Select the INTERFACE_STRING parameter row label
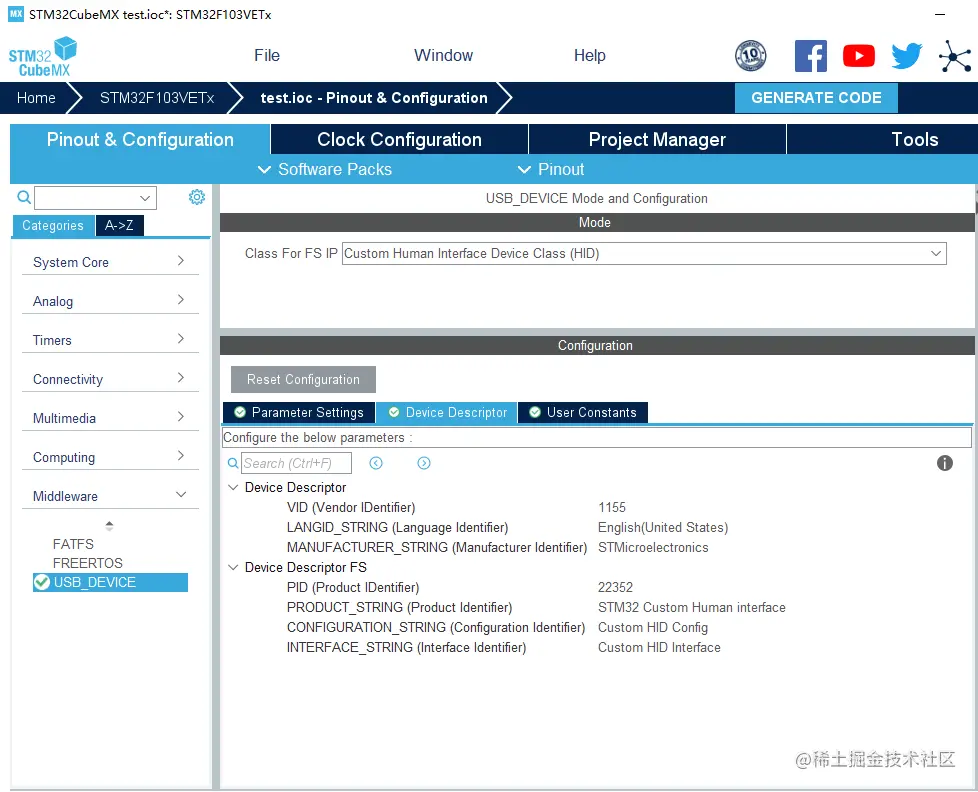Viewport: 978px width, 792px height. (406, 647)
